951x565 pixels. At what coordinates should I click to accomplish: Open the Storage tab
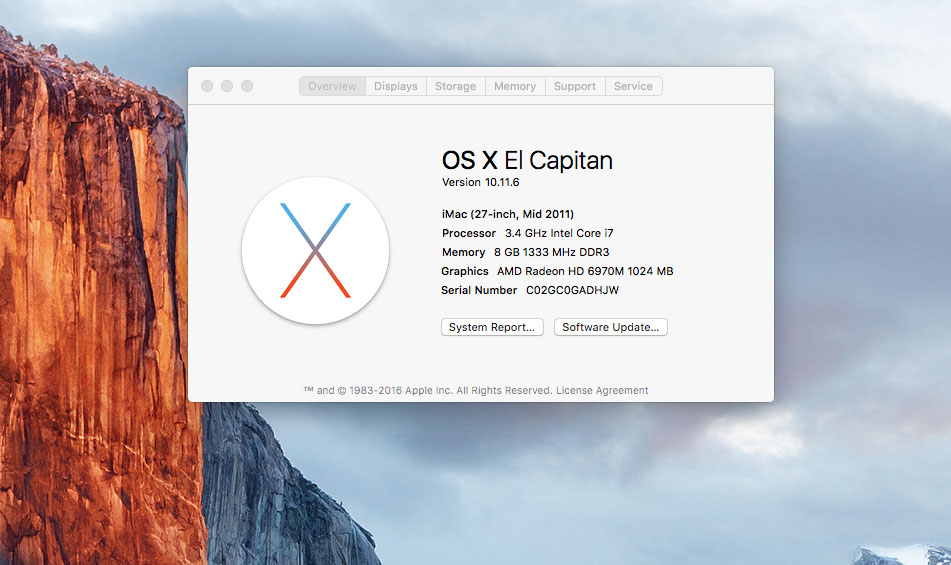455,86
